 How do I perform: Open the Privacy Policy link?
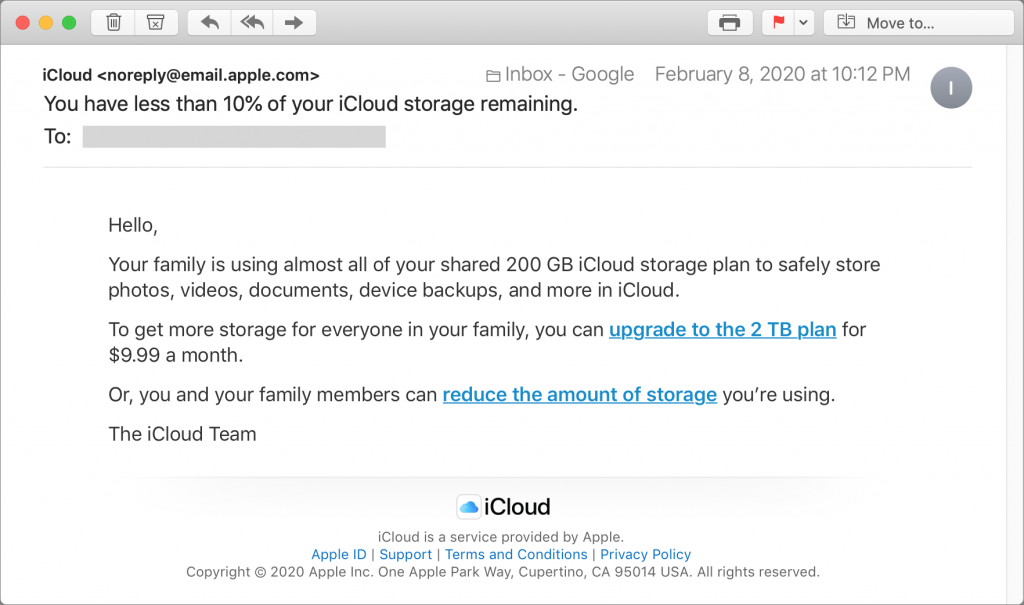(645, 554)
